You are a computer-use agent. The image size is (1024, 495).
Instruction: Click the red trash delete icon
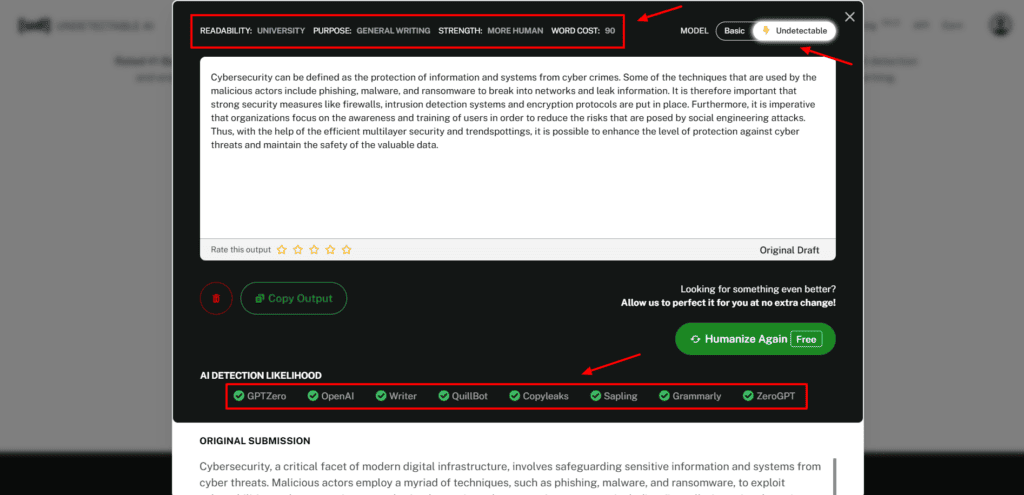tap(216, 298)
